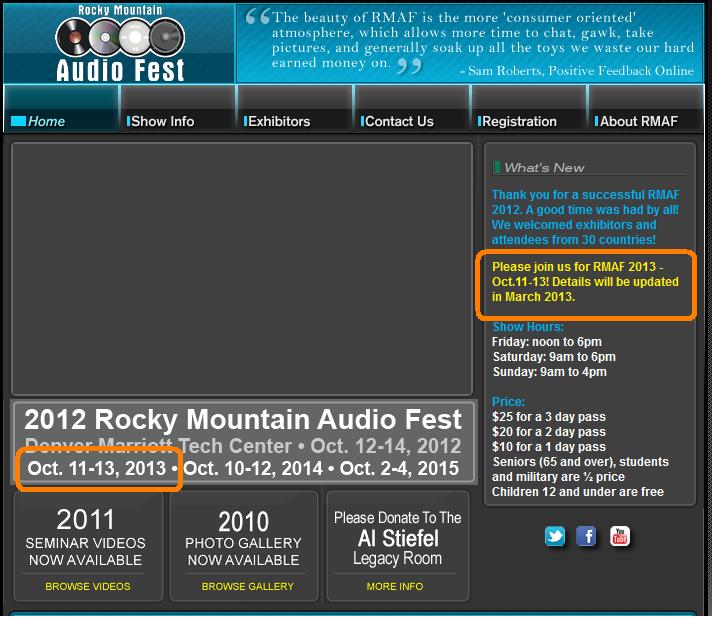Click the RMAF 2013 announcement text
The image size is (712, 618).
coord(585,282)
